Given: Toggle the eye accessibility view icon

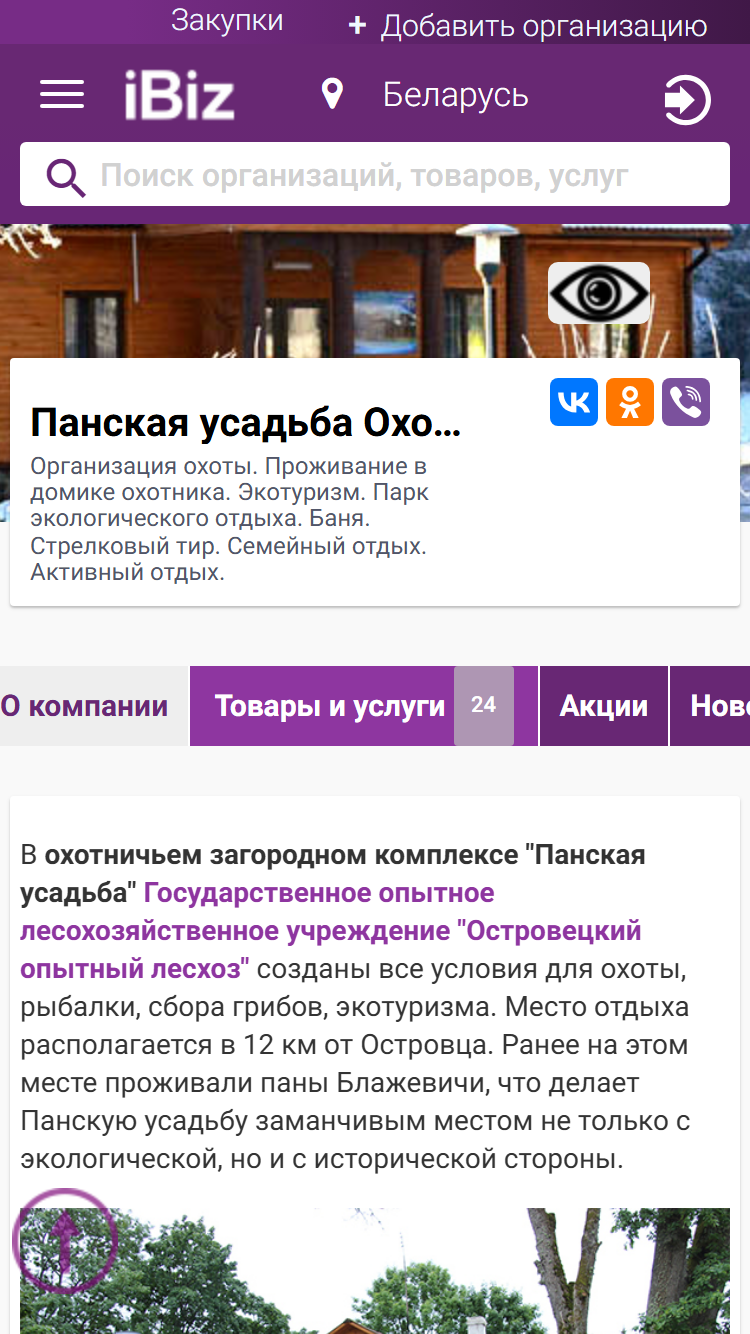Looking at the screenshot, I should tap(599, 293).
